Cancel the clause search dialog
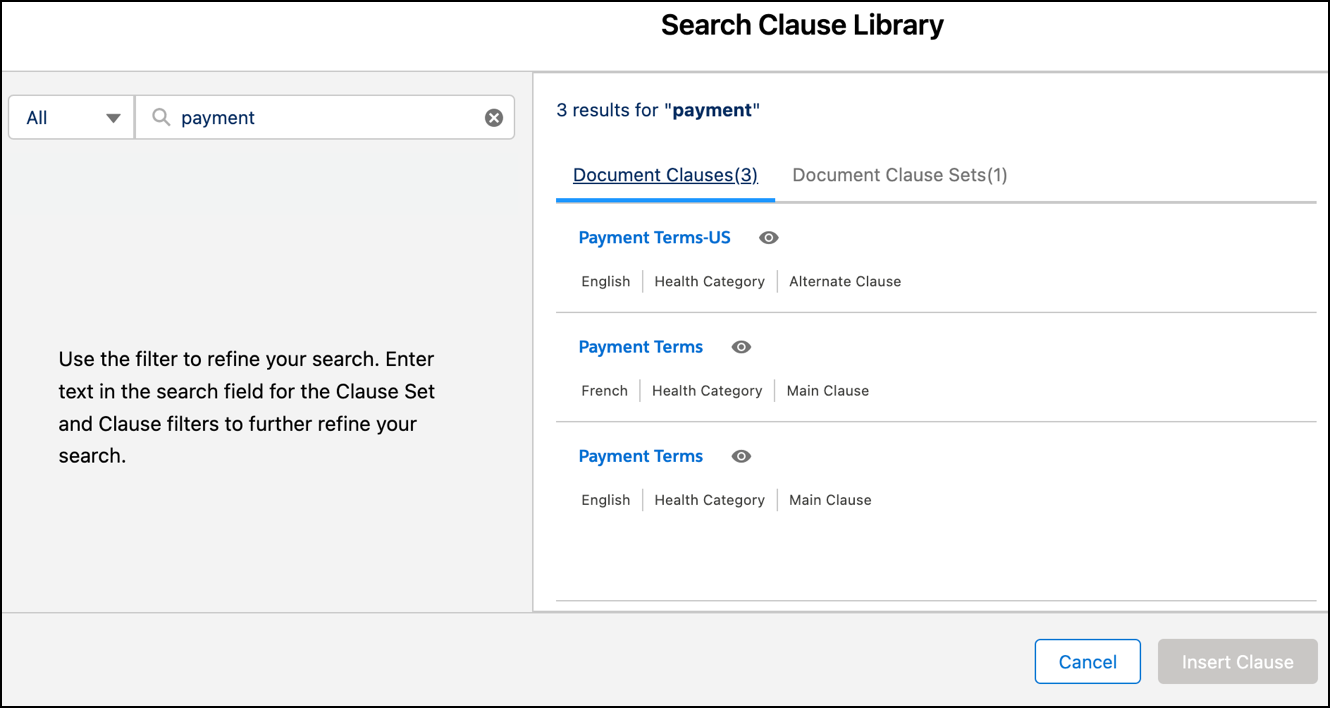This screenshot has width=1330, height=708. [x=1088, y=661]
